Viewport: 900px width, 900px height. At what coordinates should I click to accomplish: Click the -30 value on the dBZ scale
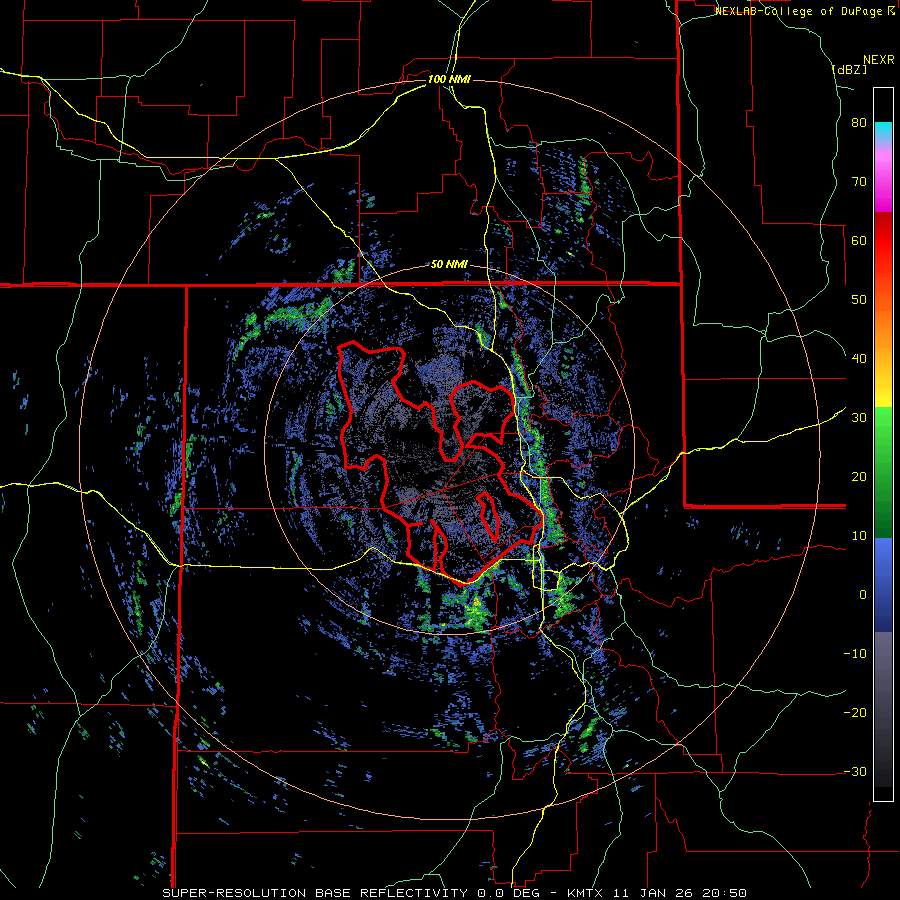coord(855,771)
